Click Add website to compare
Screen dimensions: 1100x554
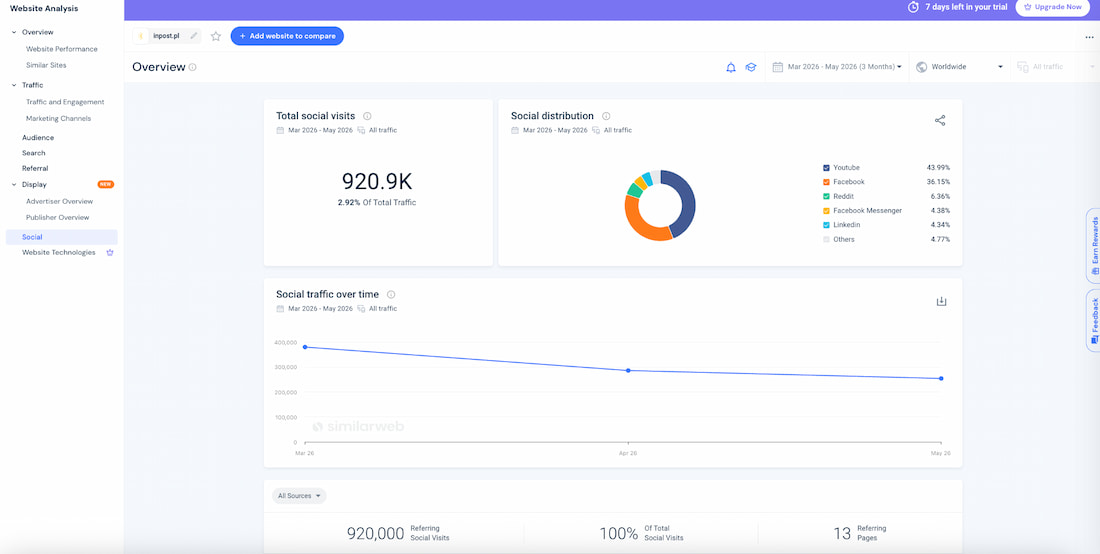pyautogui.click(x=287, y=36)
